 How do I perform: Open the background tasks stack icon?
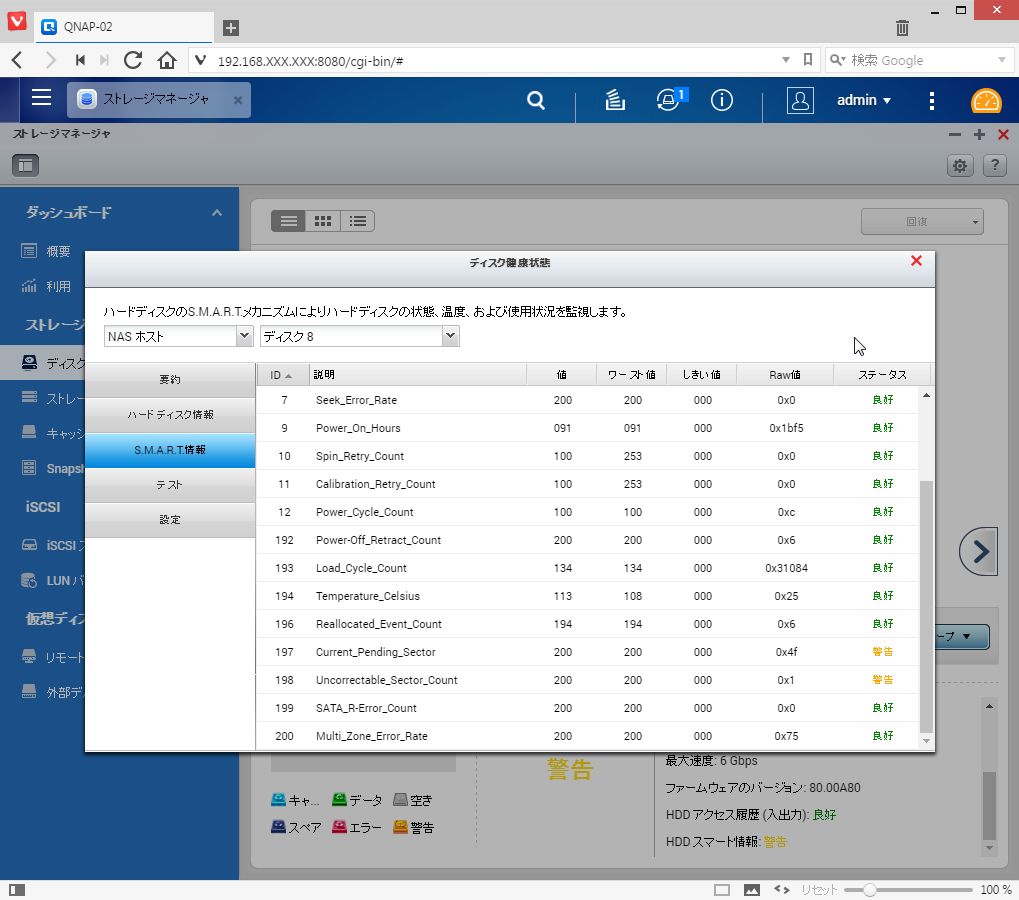click(x=615, y=100)
